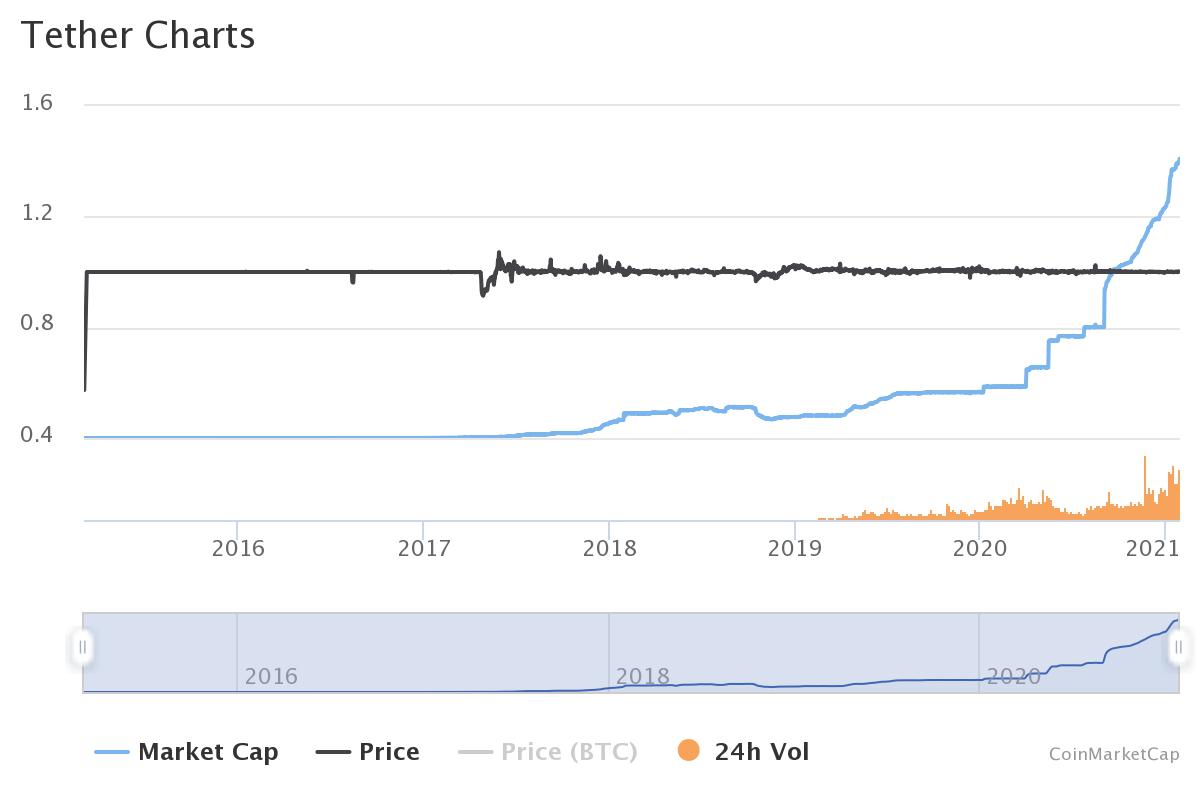This screenshot has width=1200, height=800.
Task: Click the right range selector handle
Action: point(1177,648)
